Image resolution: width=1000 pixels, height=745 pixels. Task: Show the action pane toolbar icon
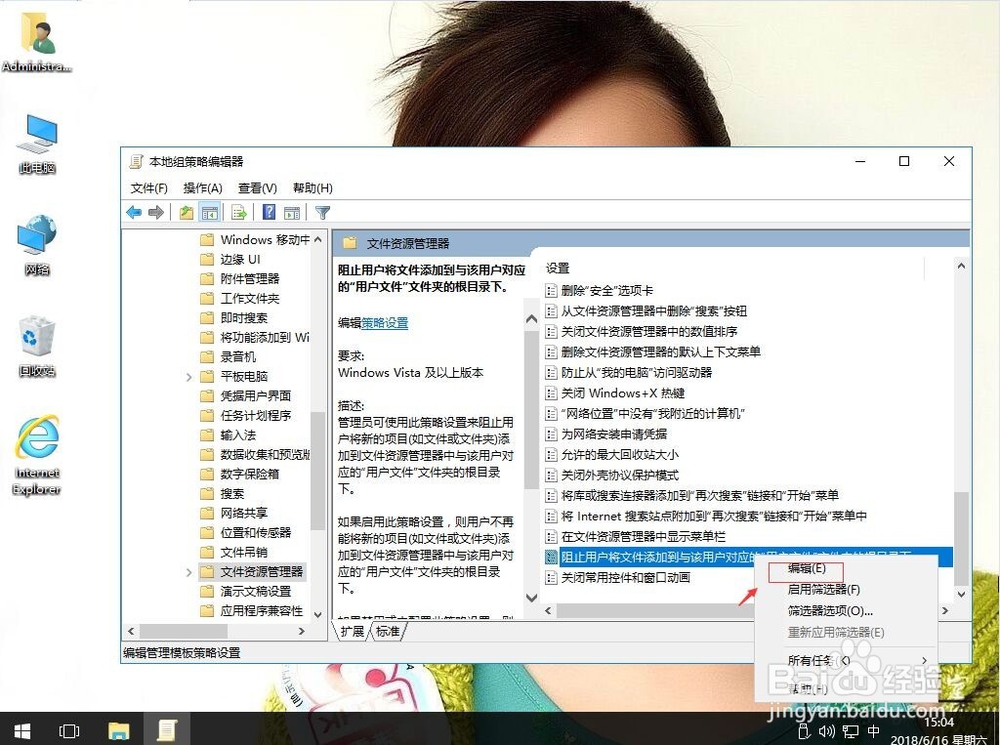[x=293, y=212]
